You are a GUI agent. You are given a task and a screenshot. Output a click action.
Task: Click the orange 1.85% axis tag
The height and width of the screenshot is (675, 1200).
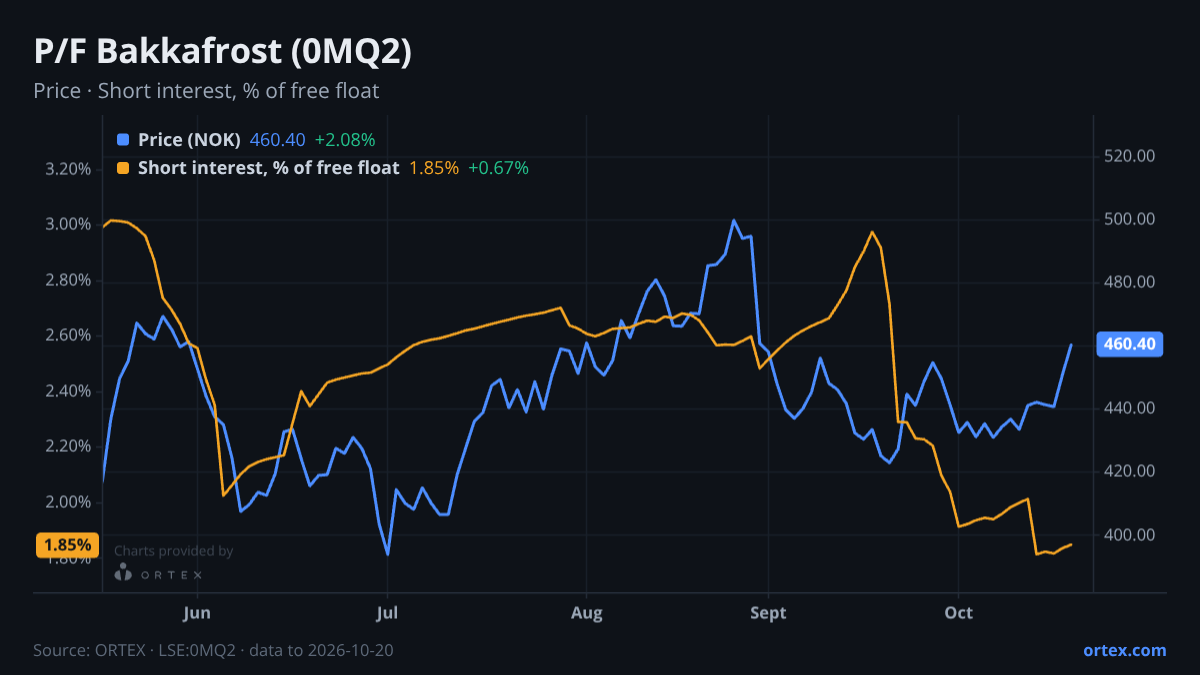coord(68,545)
